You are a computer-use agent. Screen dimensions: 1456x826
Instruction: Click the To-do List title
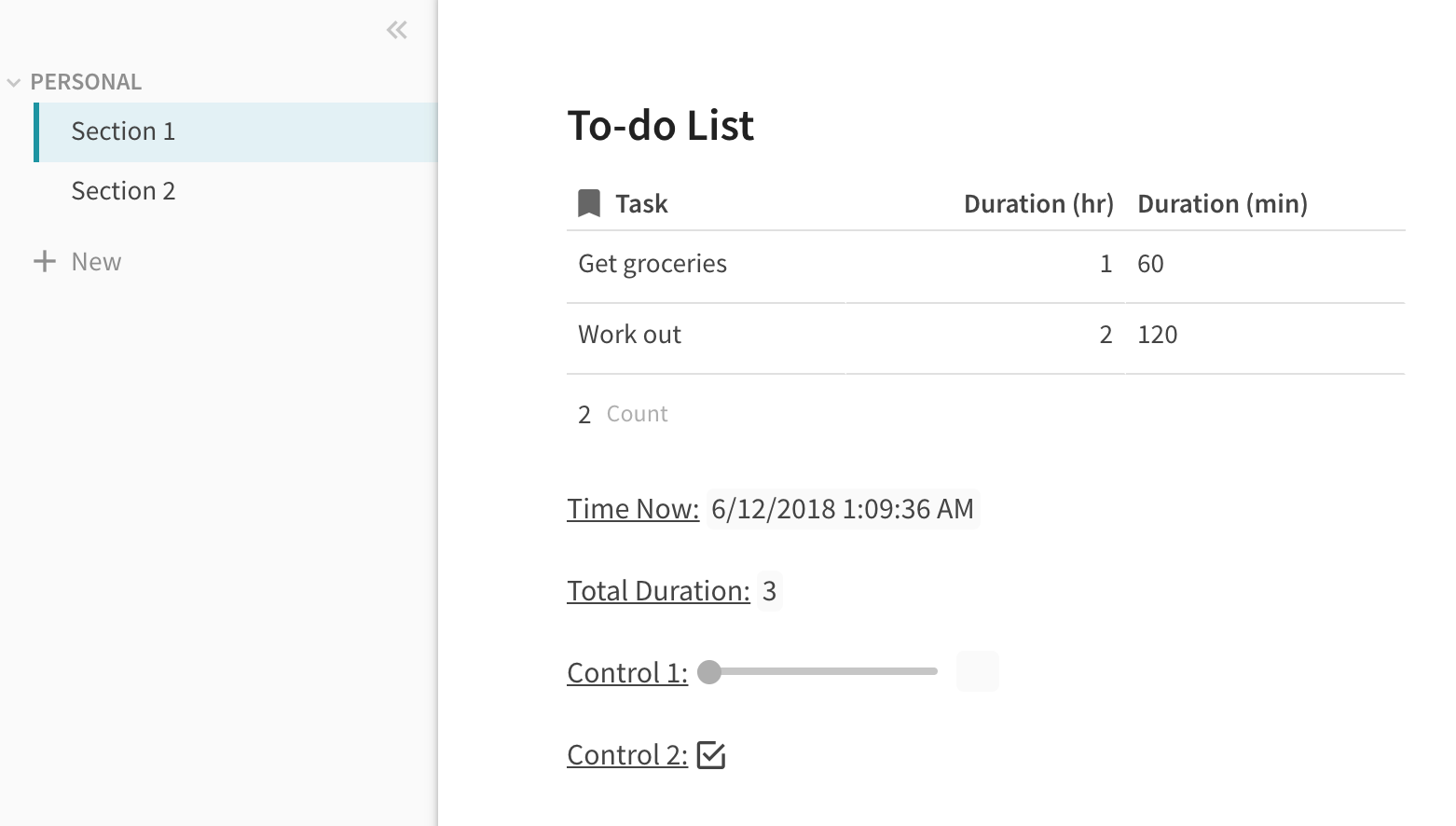click(x=660, y=126)
